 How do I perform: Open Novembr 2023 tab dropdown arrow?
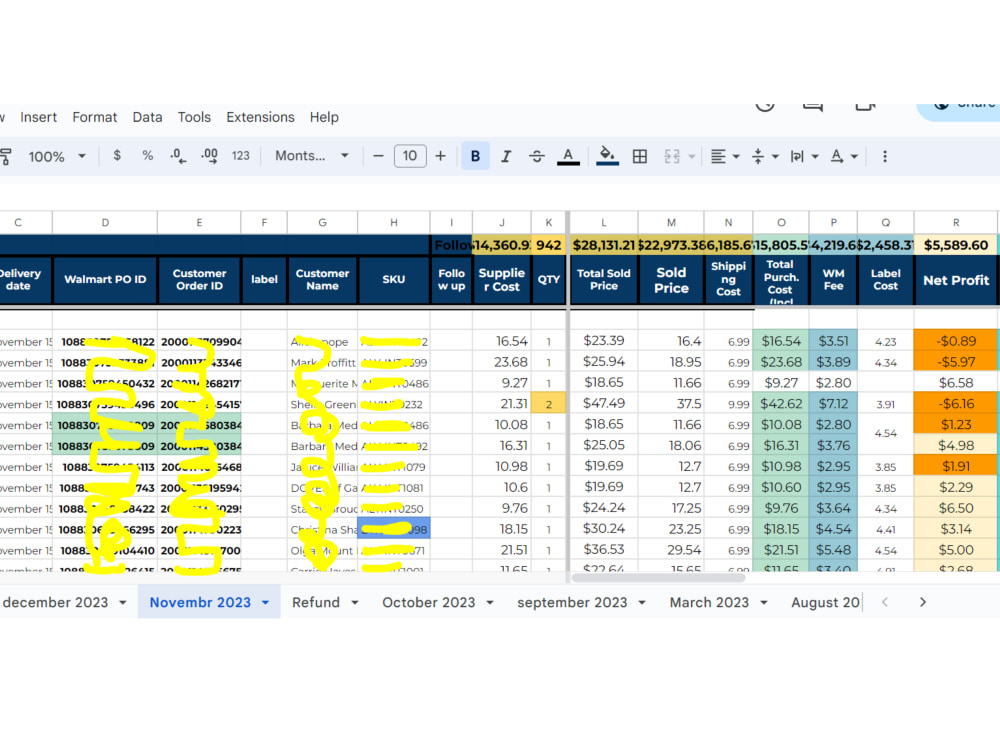pyautogui.click(x=265, y=603)
